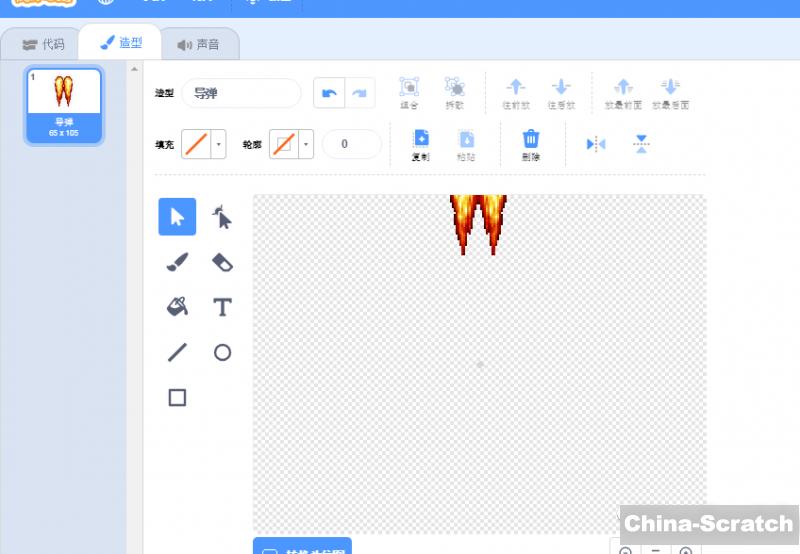Activate the Text tool

(222, 307)
